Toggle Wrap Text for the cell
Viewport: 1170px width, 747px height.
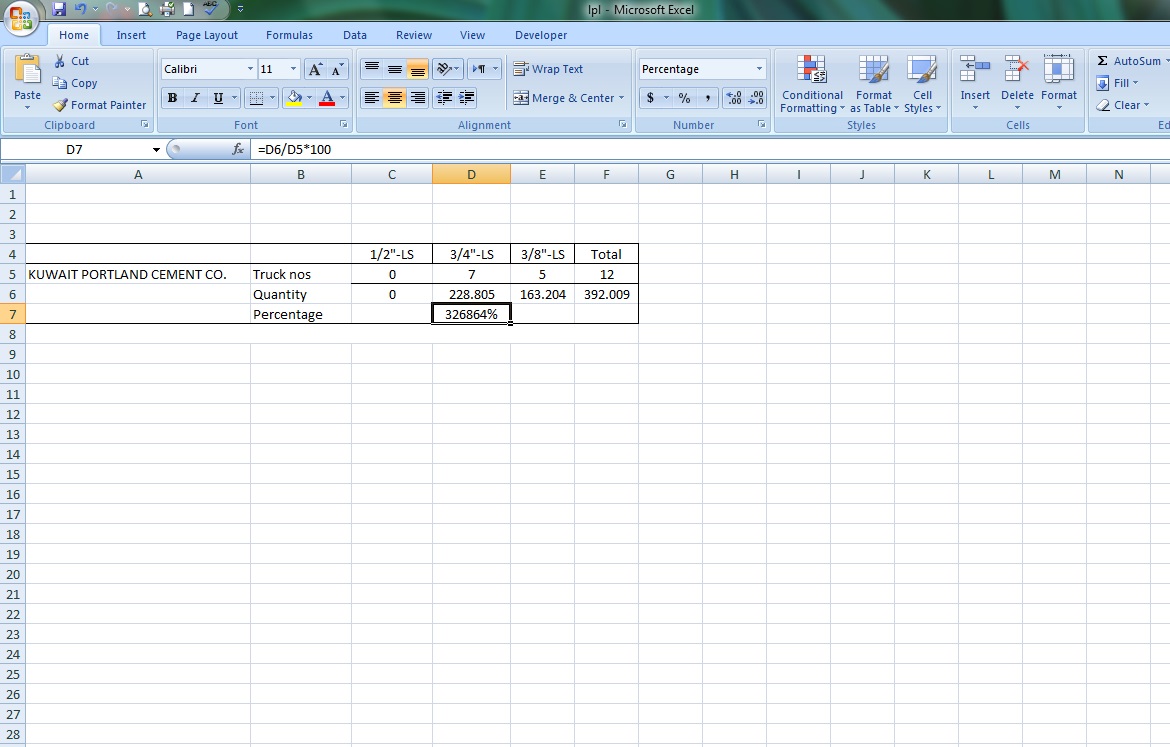[x=548, y=69]
